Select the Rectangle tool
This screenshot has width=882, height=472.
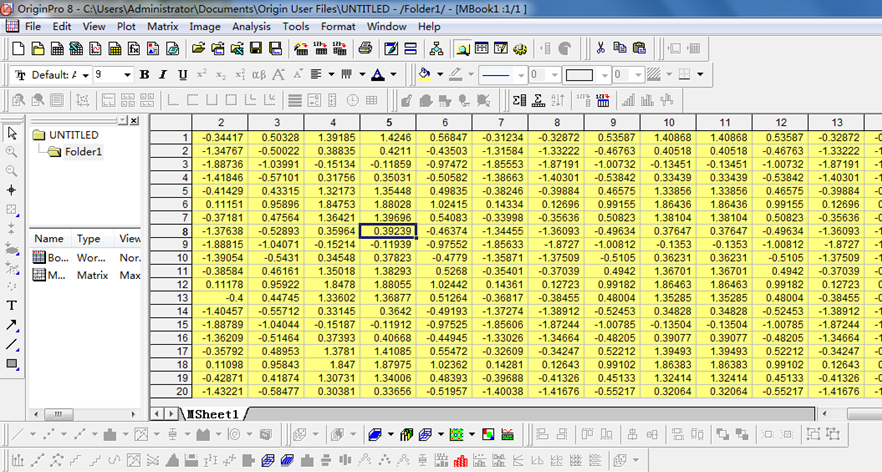point(12,363)
